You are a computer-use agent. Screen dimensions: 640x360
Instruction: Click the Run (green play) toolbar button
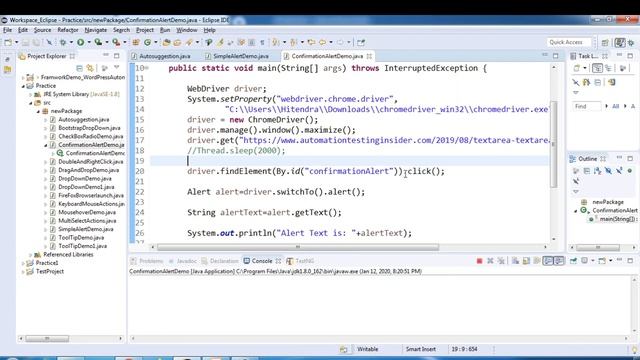tap(80, 42)
